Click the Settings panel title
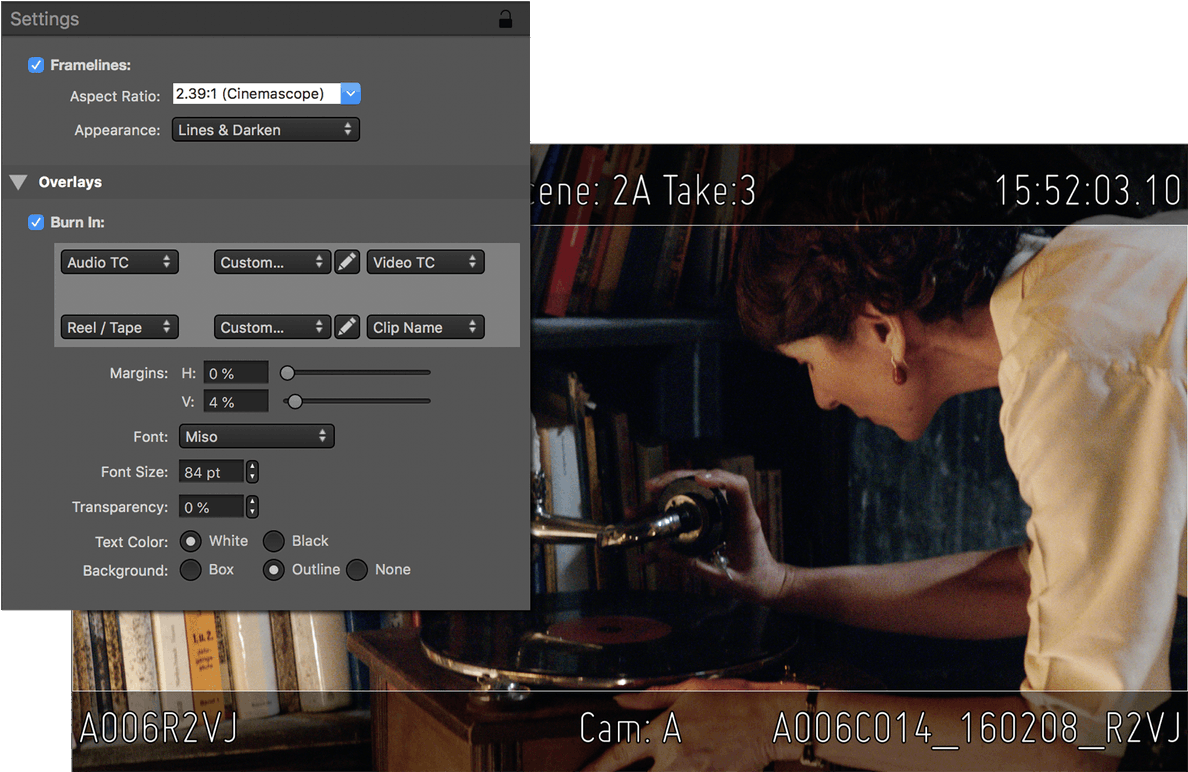Viewport: 1188px width, 772px height. pos(45,19)
